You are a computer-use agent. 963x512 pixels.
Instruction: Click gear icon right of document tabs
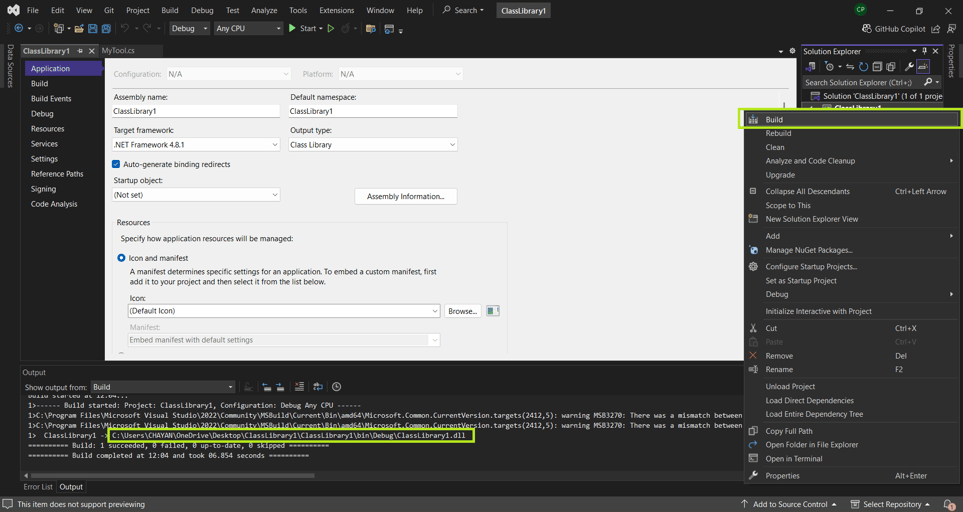(792, 51)
